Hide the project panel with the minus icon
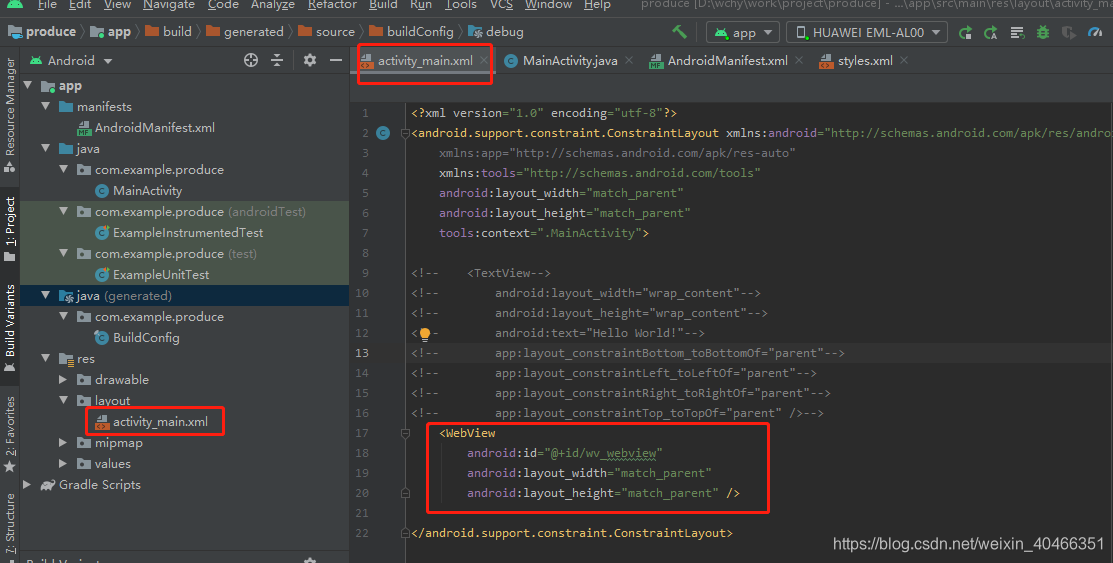1113x563 pixels. click(x=336, y=60)
